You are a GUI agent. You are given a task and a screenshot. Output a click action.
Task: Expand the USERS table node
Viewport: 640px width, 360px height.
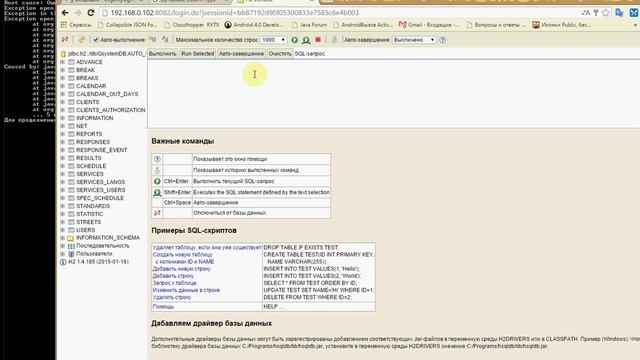coord(62,230)
